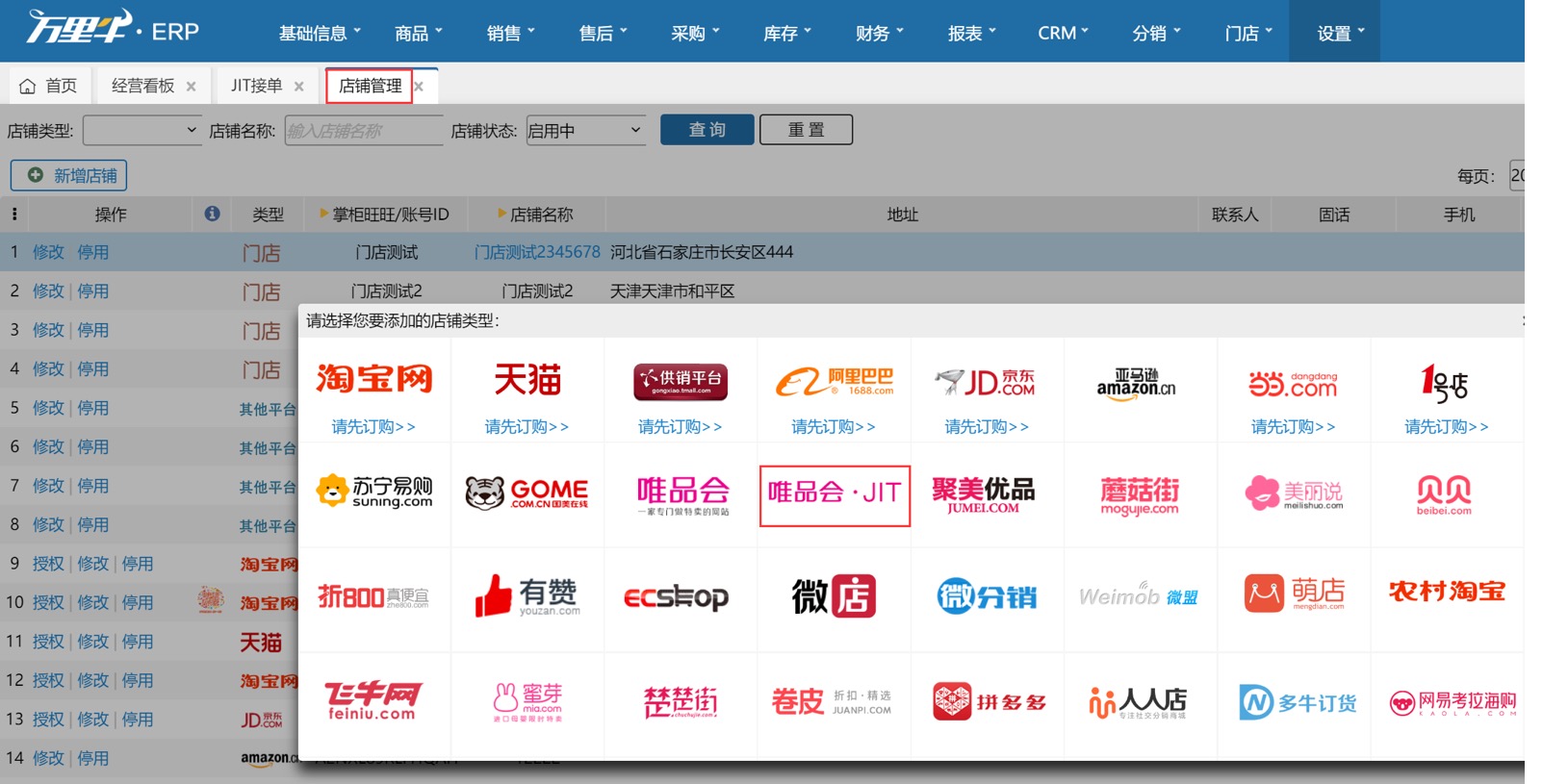Switch to the 经营看板 tab

click(143, 86)
